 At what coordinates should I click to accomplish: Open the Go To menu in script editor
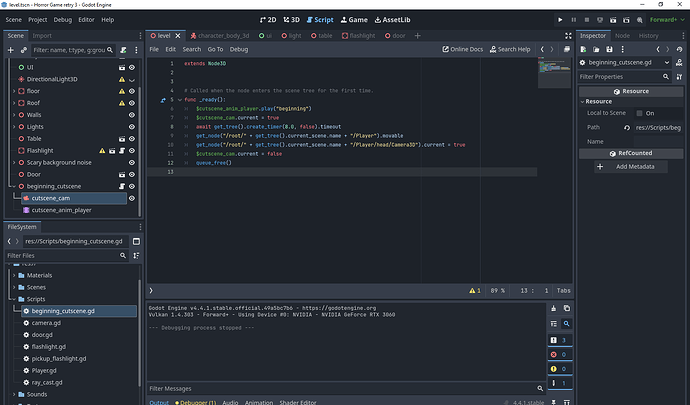[215, 49]
